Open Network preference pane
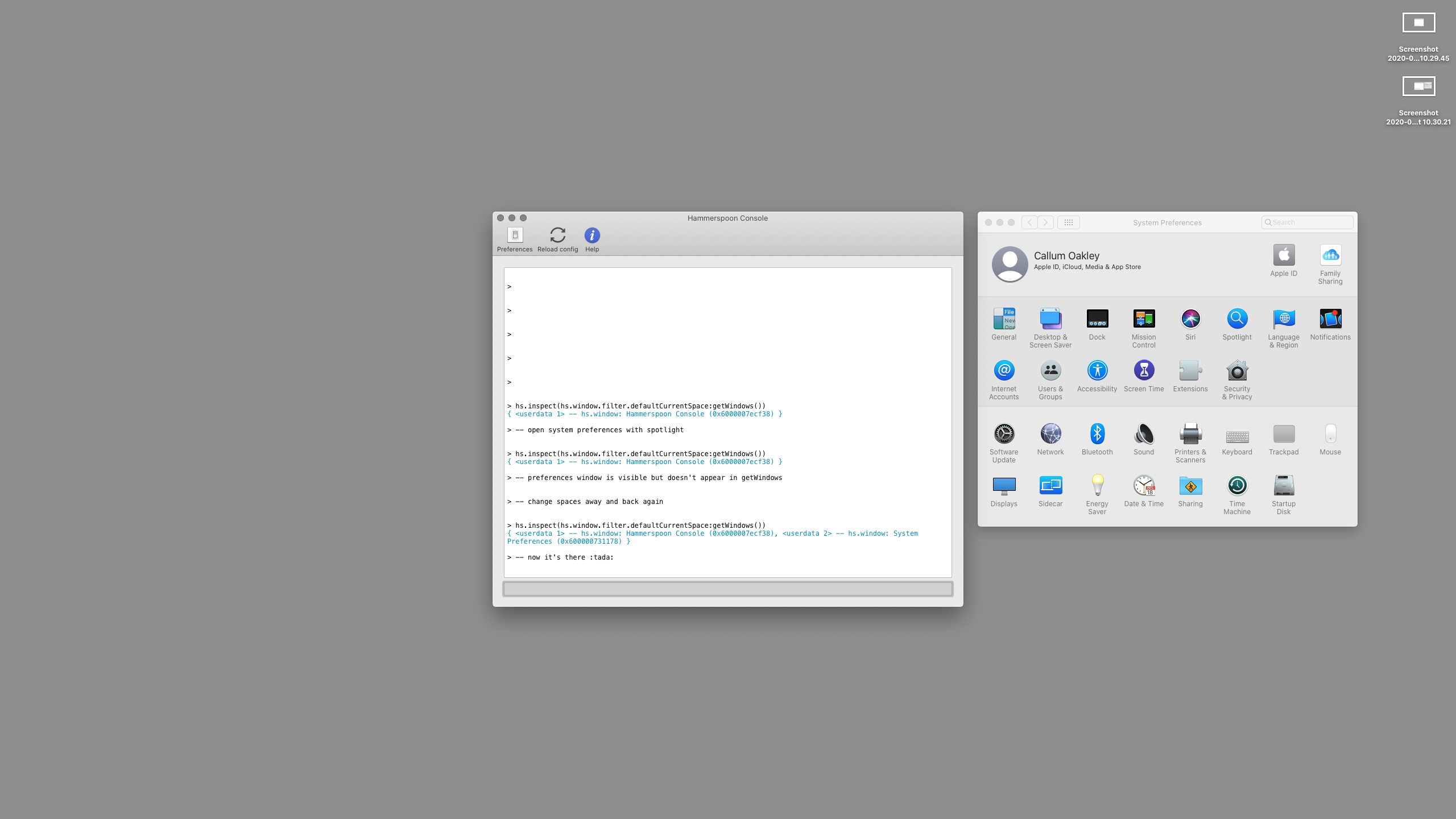The image size is (1456, 819). (1050, 434)
